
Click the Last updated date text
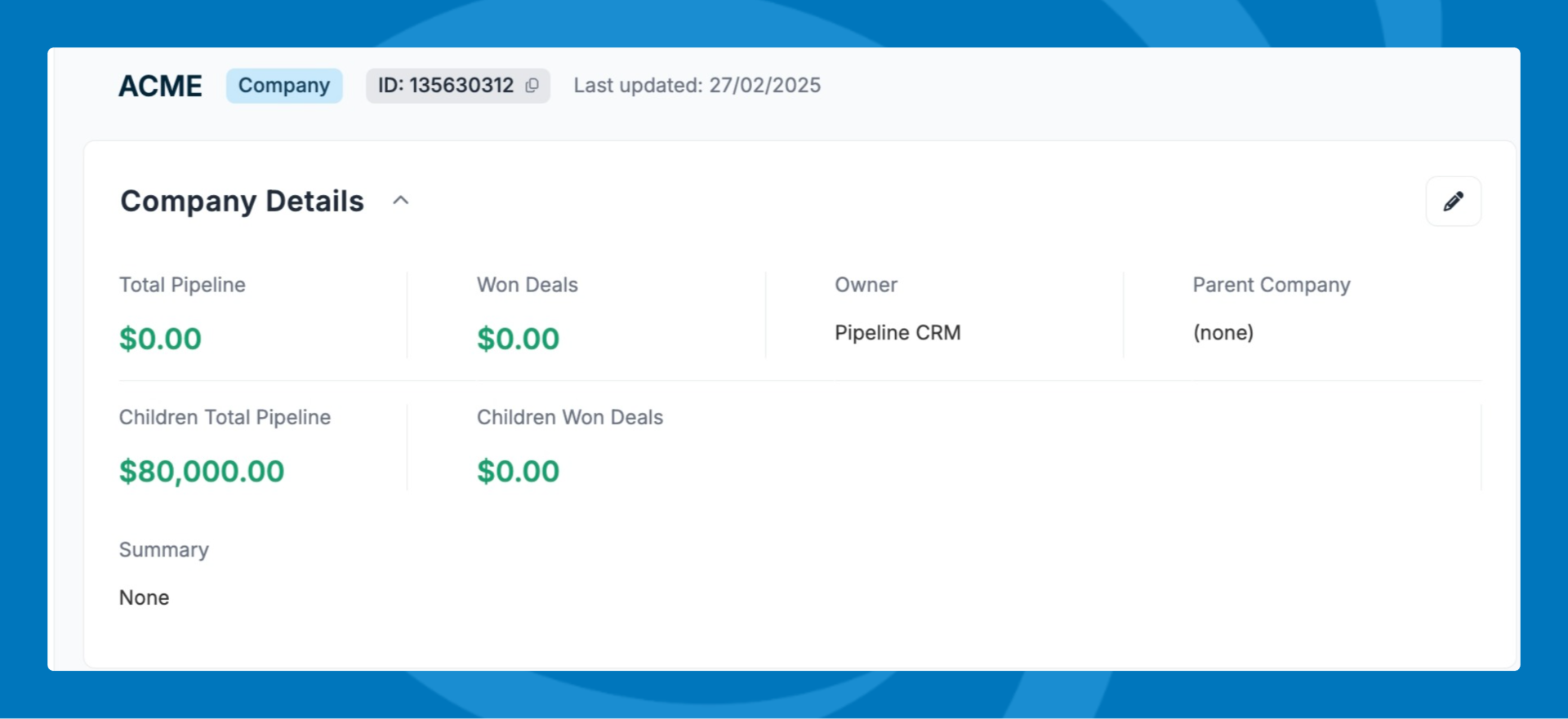(x=697, y=86)
